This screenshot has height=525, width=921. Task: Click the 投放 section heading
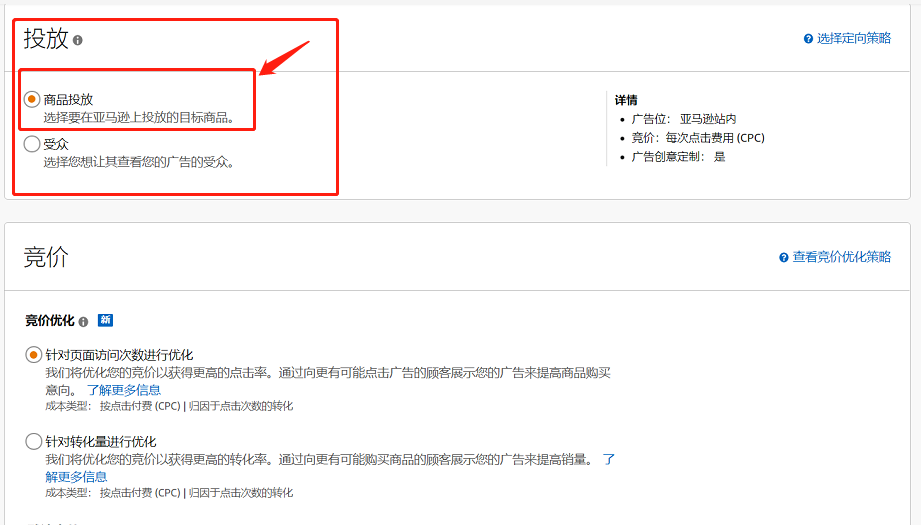tap(46, 39)
